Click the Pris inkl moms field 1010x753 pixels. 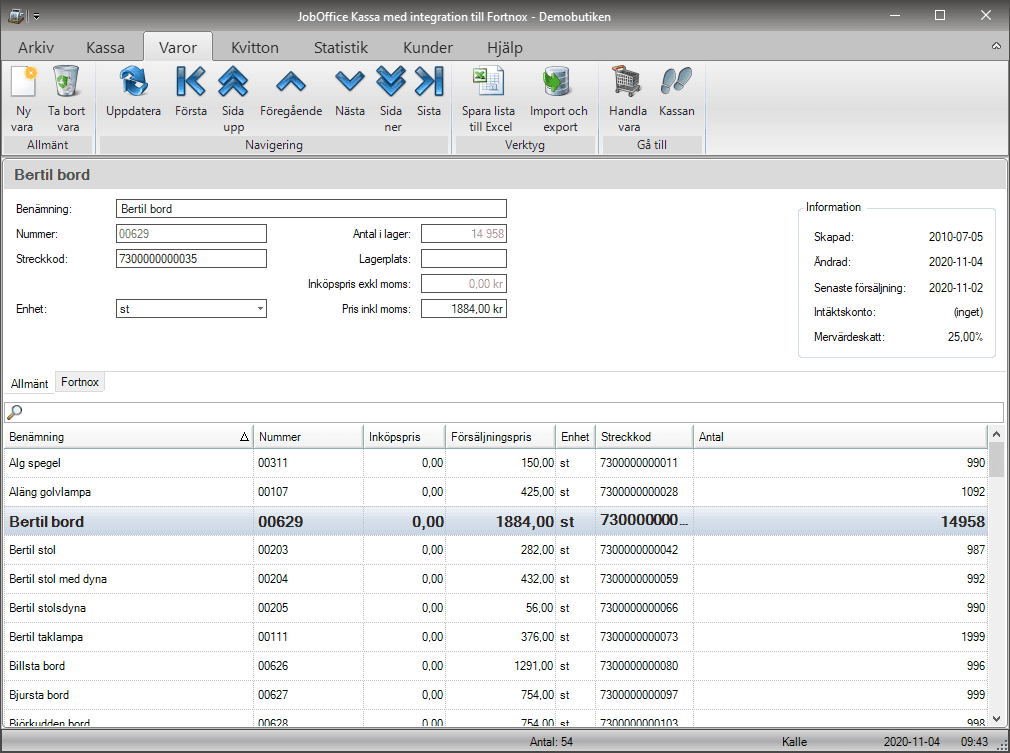pyautogui.click(x=464, y=309)
